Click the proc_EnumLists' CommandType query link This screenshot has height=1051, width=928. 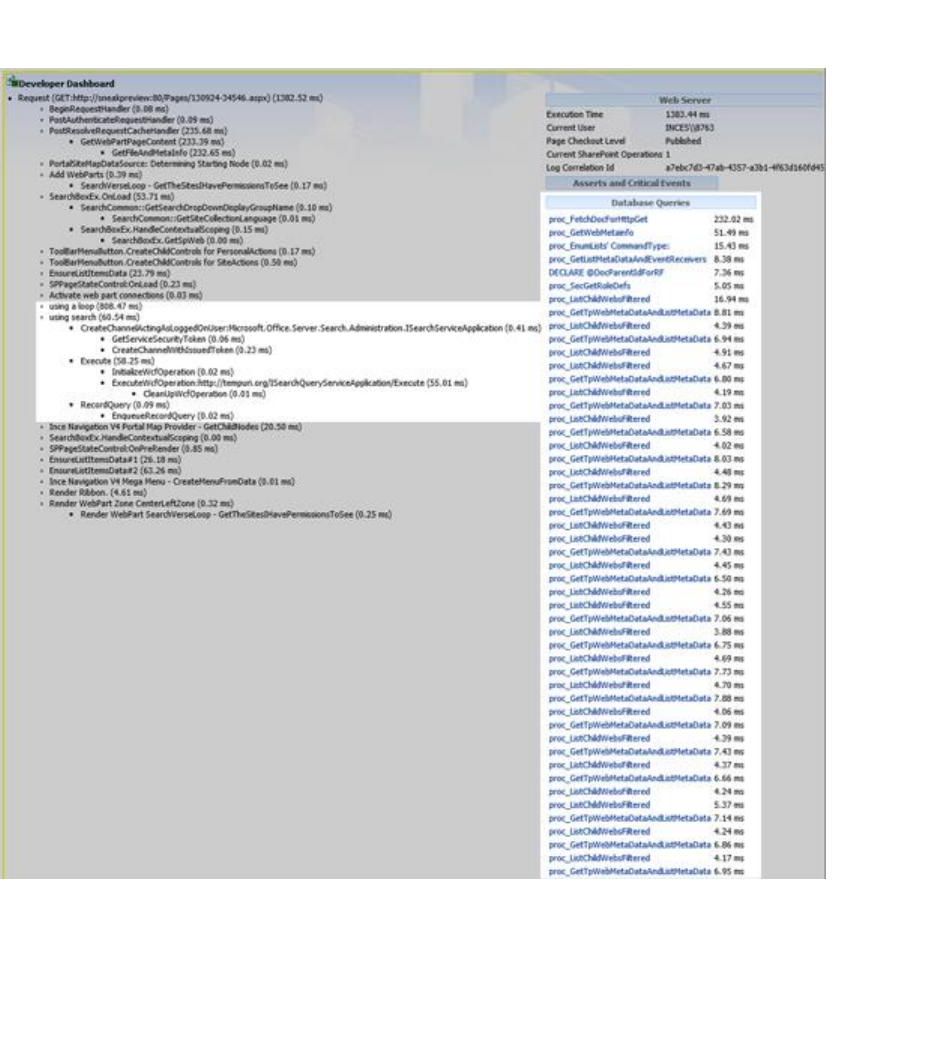(609, 246)
